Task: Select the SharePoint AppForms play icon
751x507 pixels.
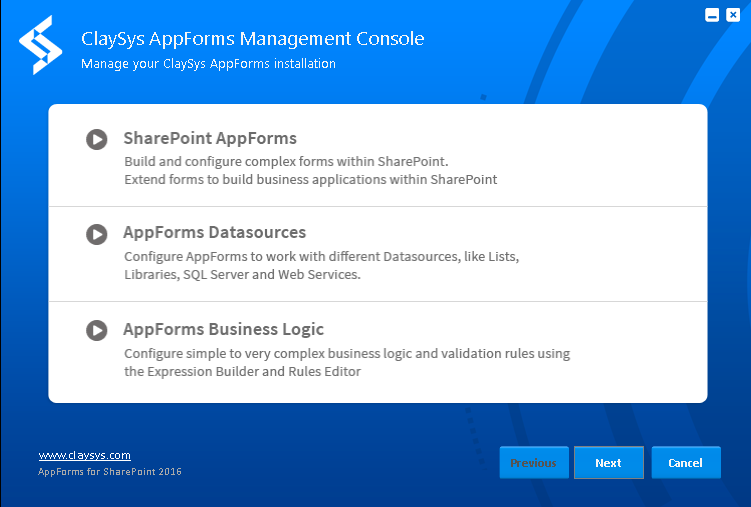Action: 97,139
